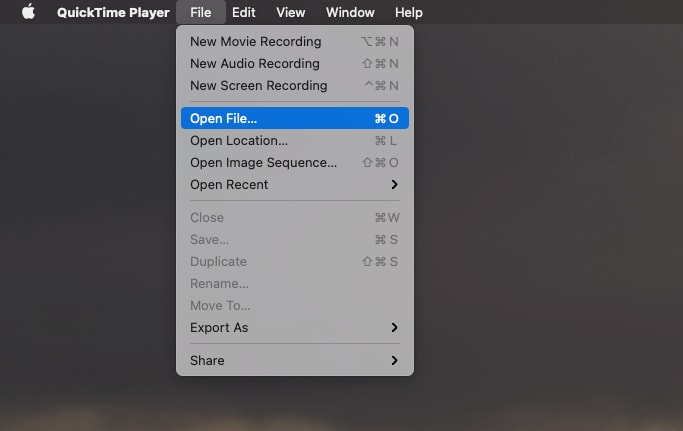Viewport: 683px width, 431px height.
Task: Open the Apple menu
Action: [x=29, y=12]
